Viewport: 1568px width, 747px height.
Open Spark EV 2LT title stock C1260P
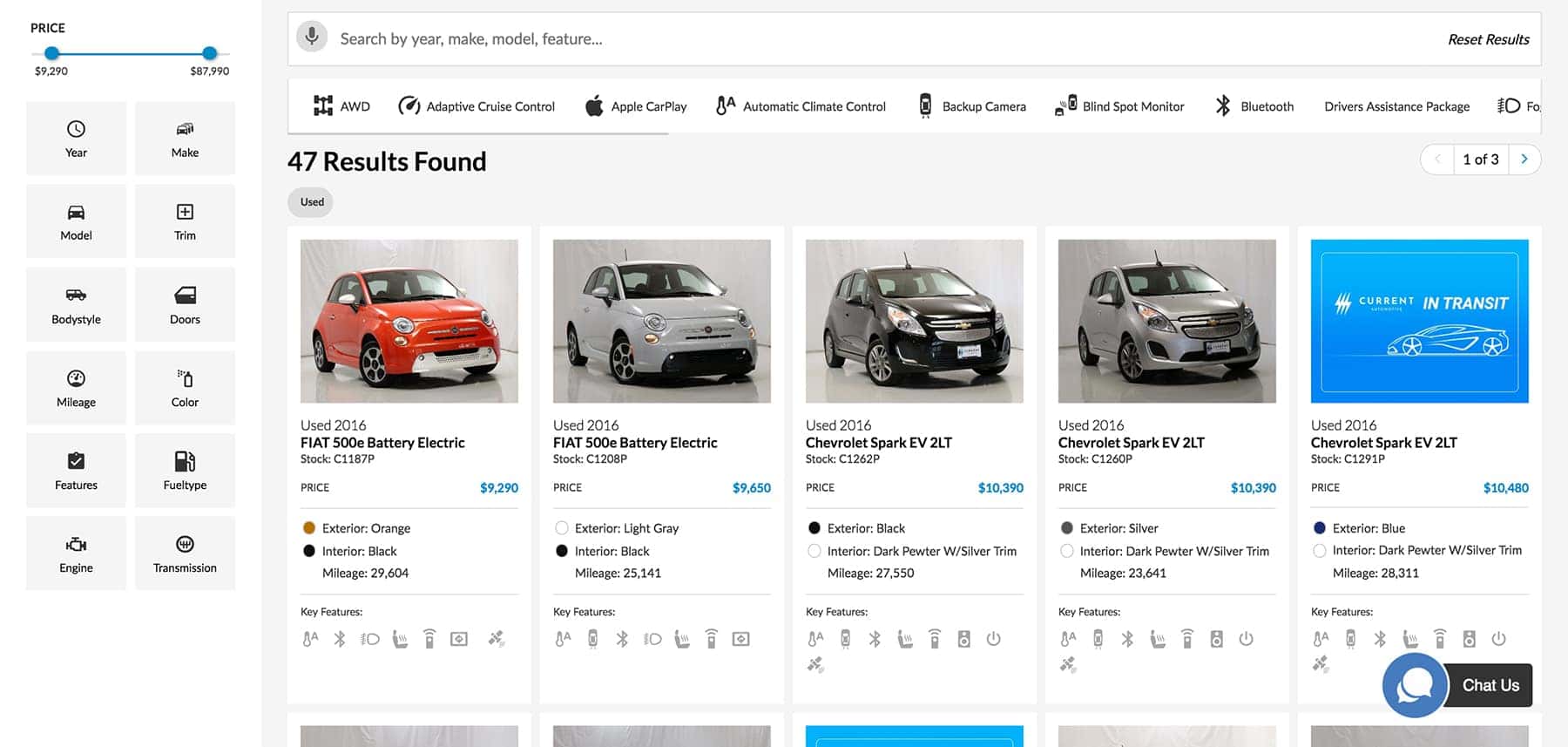(1132, 443)
